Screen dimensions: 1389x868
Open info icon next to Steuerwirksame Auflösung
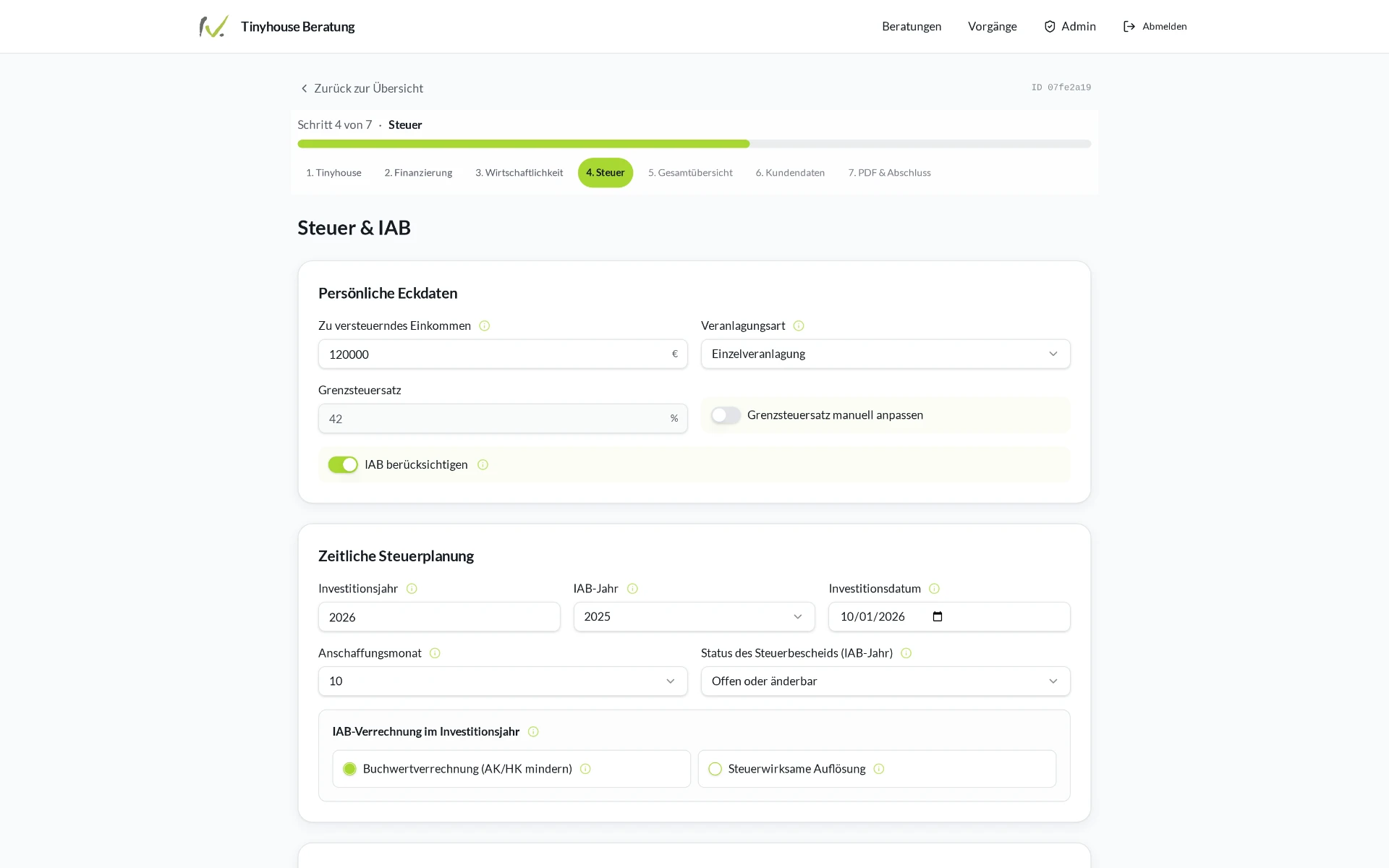(x=879, y=768)
